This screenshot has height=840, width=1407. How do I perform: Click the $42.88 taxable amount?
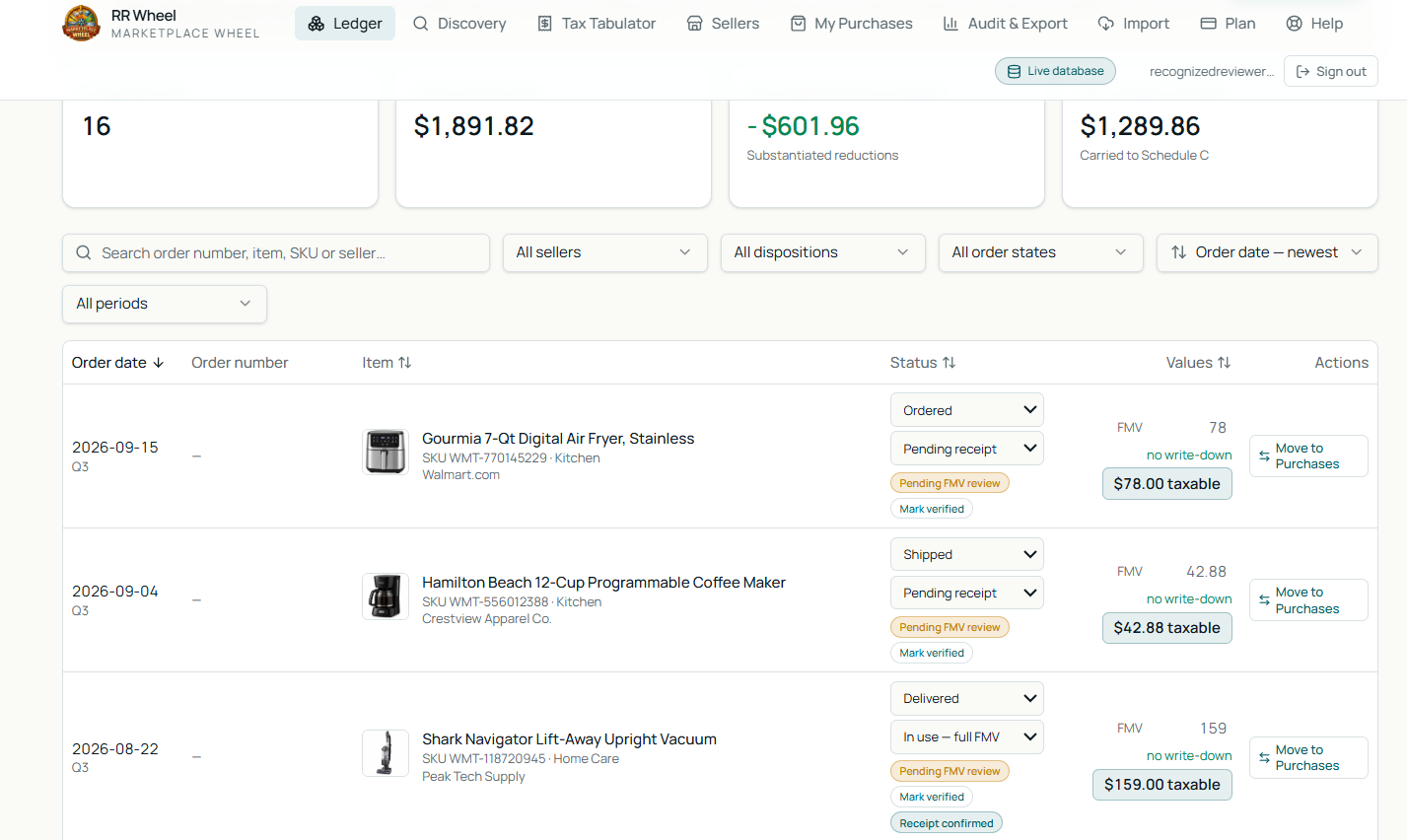(x=1167, y=627)
